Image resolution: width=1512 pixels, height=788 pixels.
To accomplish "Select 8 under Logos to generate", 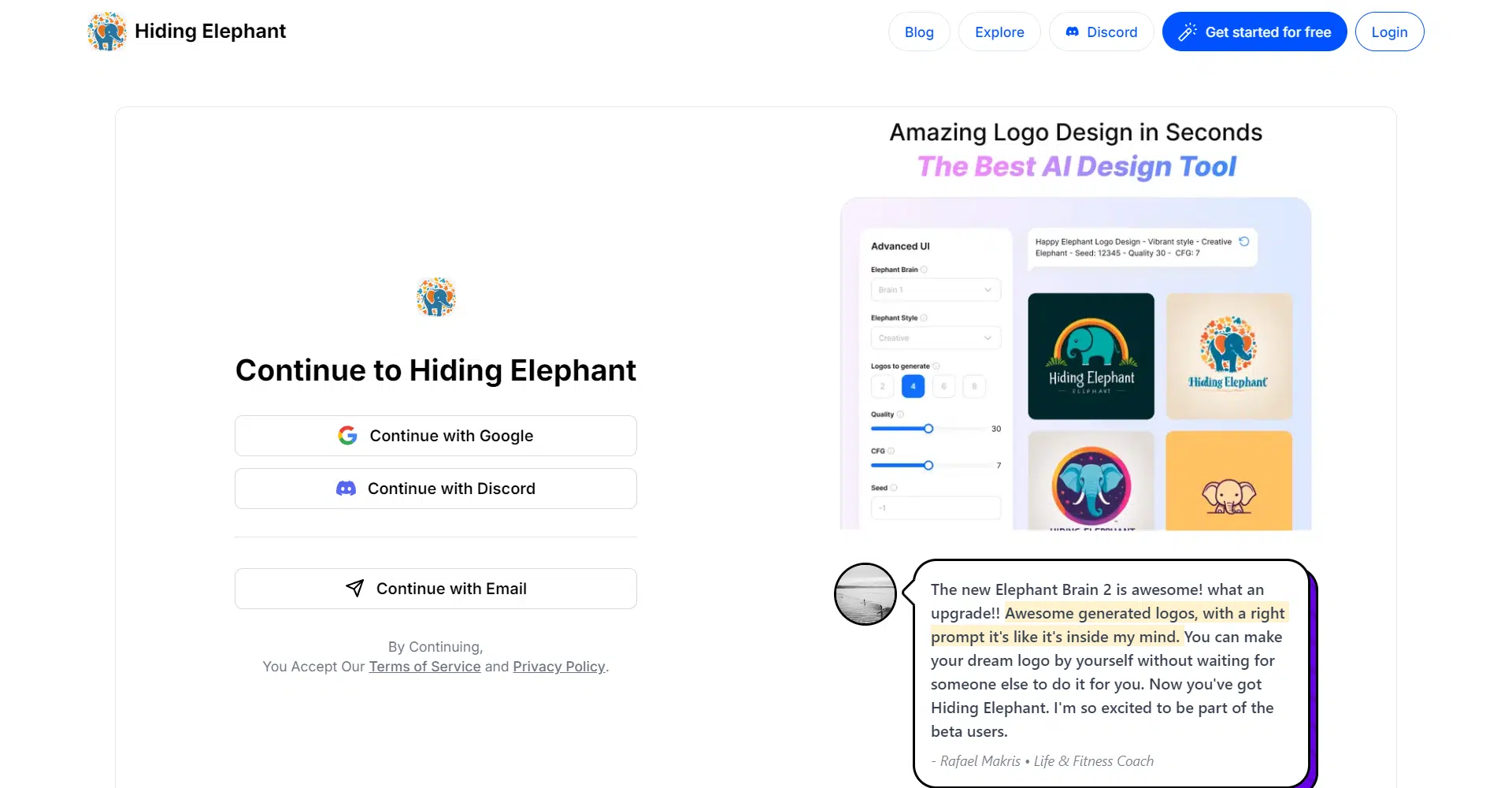I will coord(974,386).
